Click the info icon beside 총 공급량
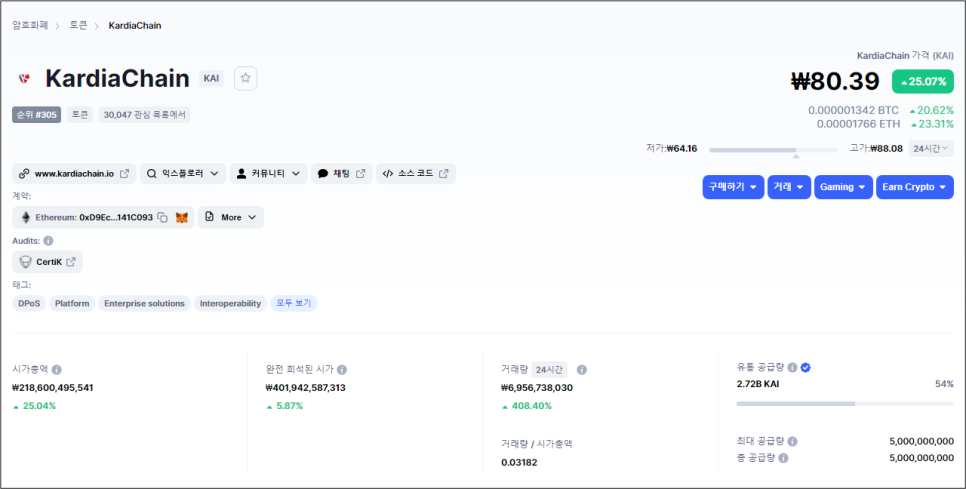 point(783,458)
